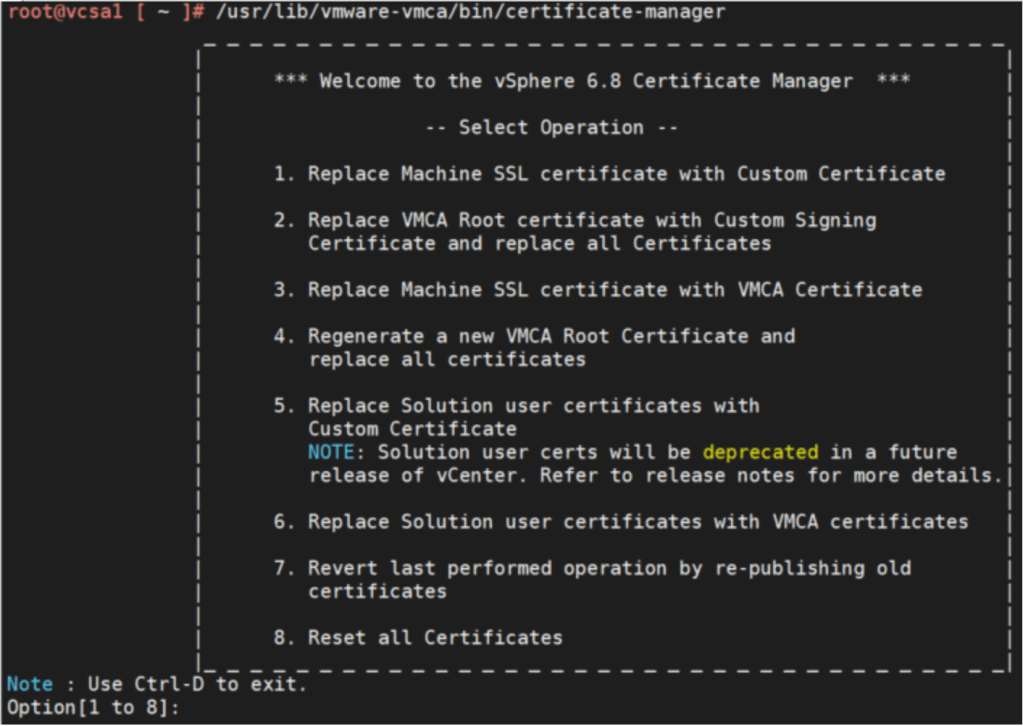Select option 3 Machine SSL with VMCA Certificate
The width and height of the screenshot is (1023, 726).
tap(597, 290)
